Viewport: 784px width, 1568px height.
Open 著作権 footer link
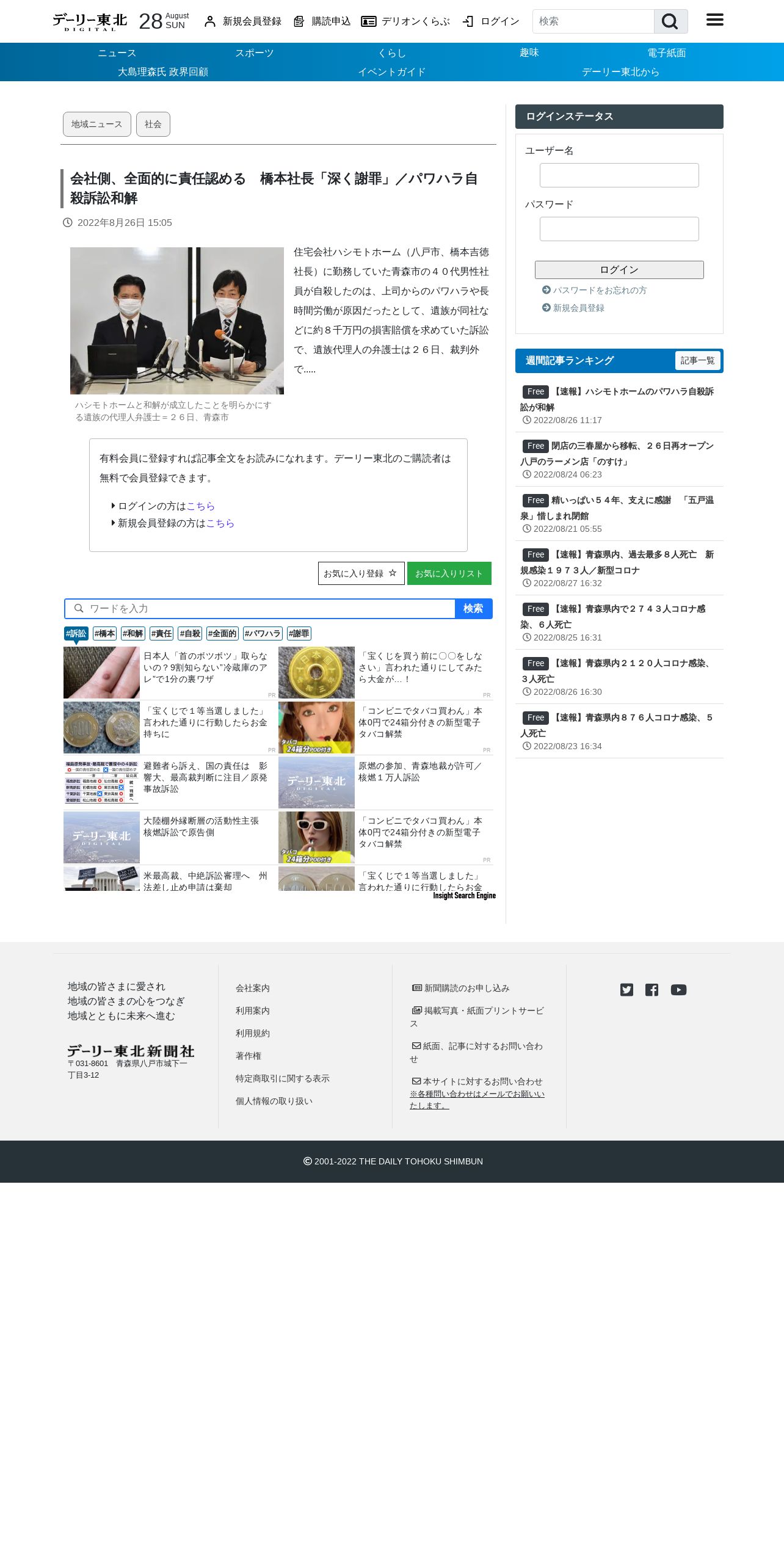tap(249, 1056)
